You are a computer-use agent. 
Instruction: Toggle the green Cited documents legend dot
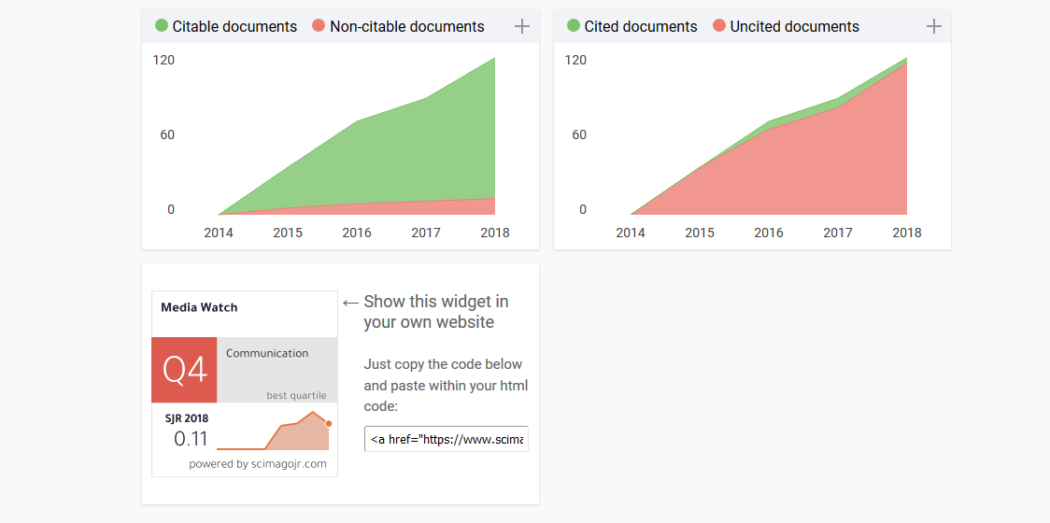pos(573,26)
